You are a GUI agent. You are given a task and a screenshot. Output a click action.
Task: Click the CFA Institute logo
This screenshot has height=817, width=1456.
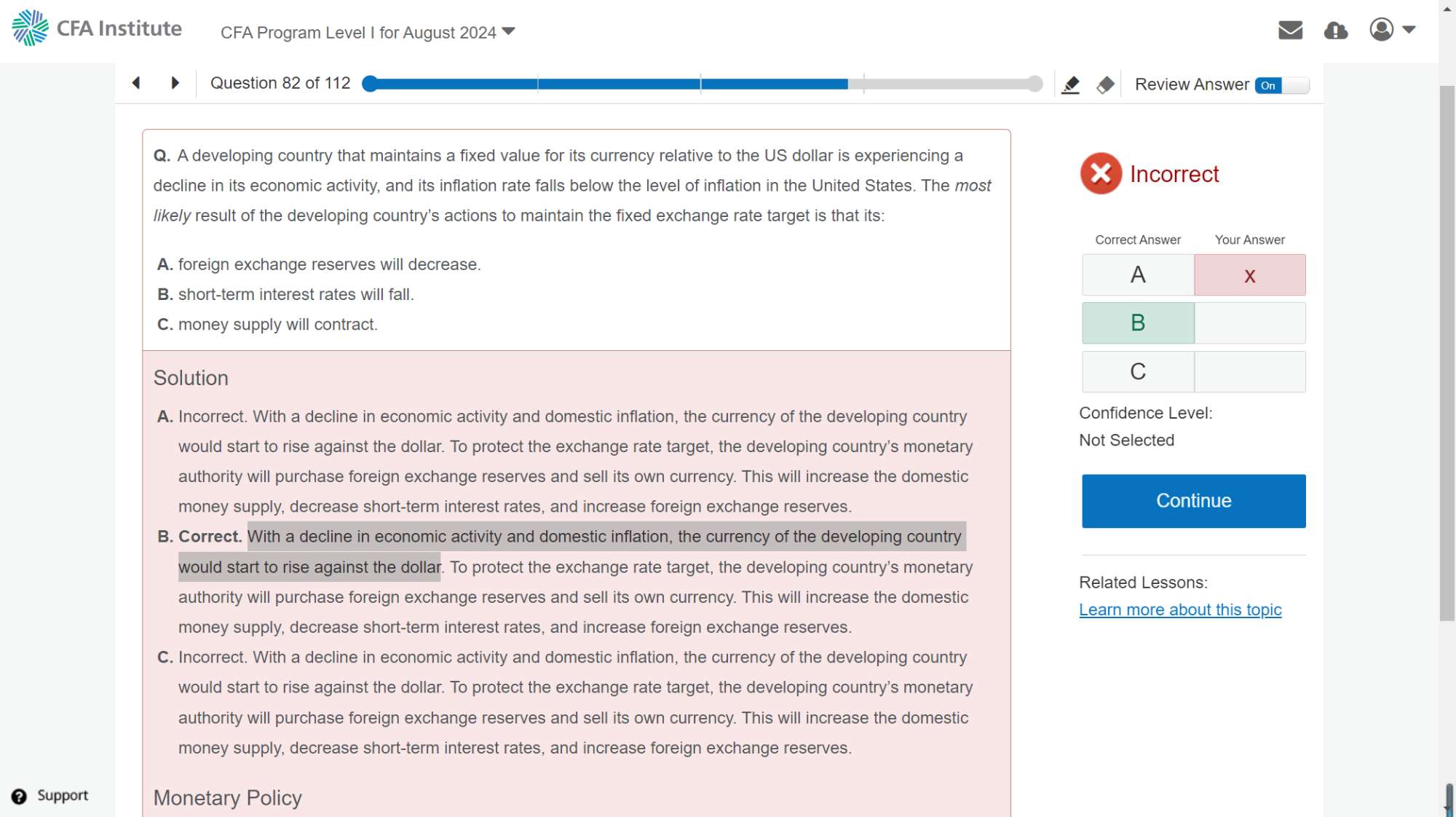click(x=97, y=28)
